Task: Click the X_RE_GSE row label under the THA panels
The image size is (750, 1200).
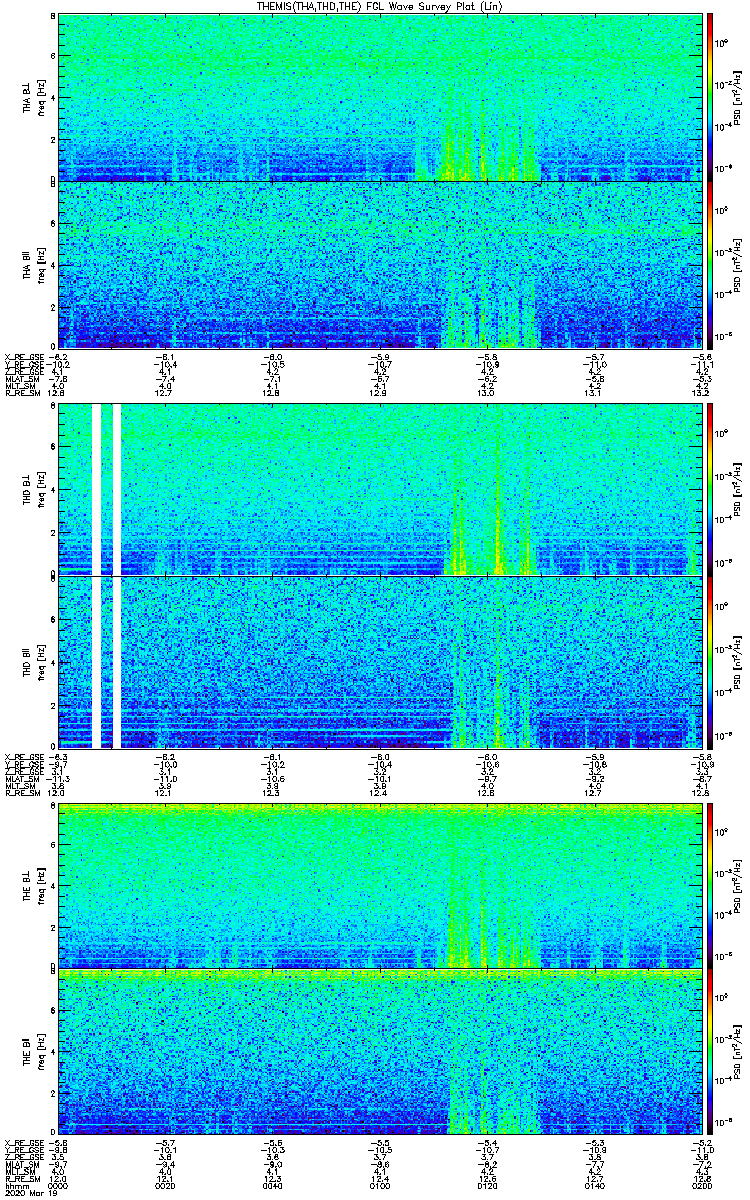Action: click(x=24, y=357)
